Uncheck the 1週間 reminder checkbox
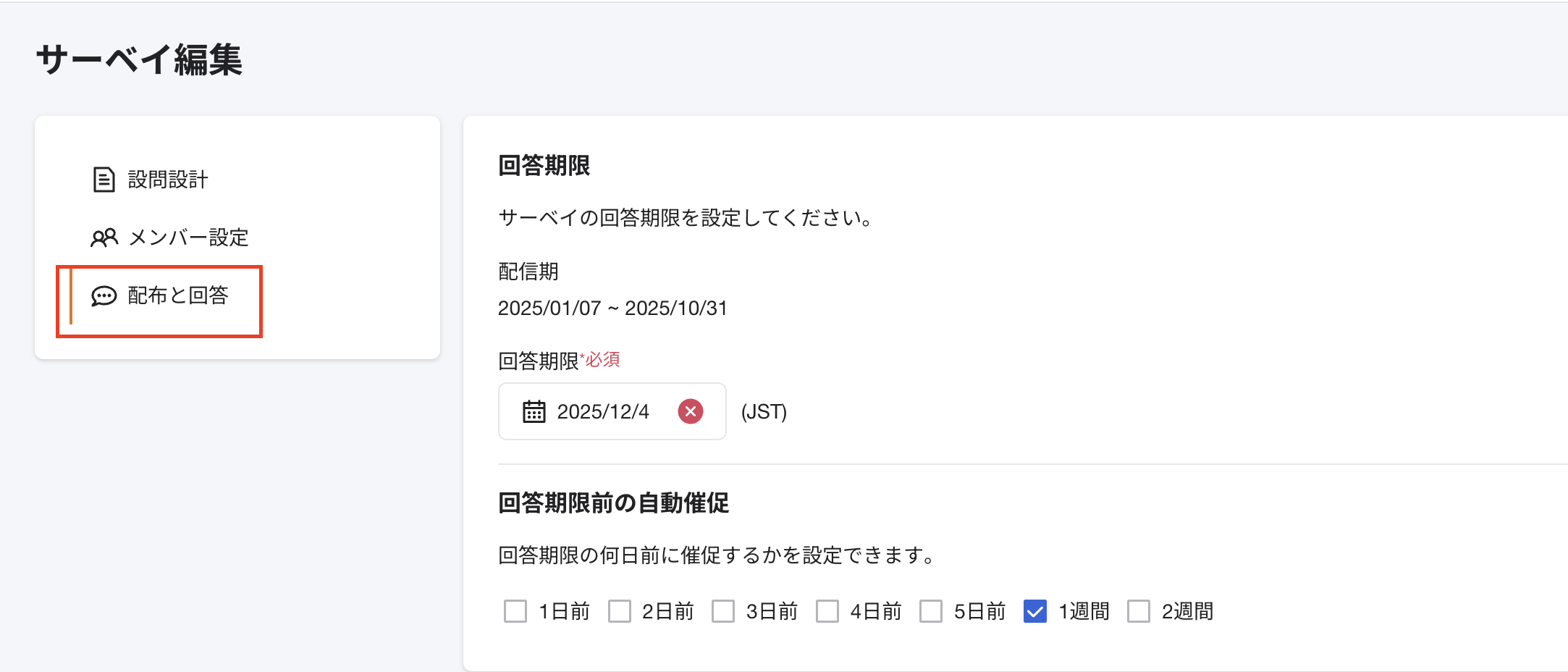 (1035, 611)
